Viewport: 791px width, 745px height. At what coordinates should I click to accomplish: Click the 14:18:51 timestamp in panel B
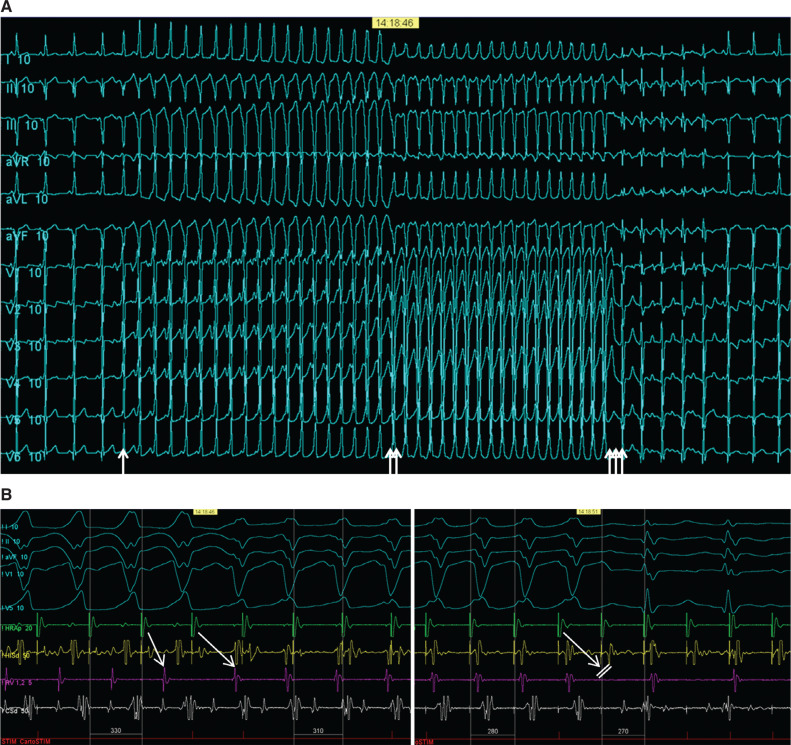coord(588,511)
